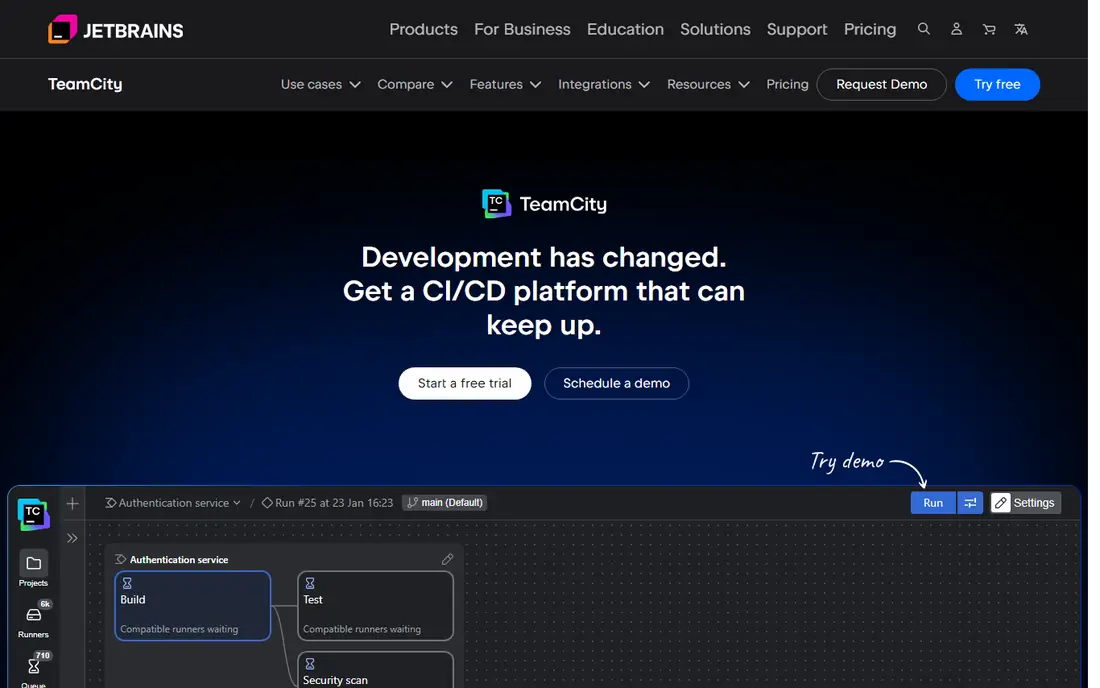Click the TeamCity logo in hero section
Screen dimensions: 1100x688
tap(544, 204)
